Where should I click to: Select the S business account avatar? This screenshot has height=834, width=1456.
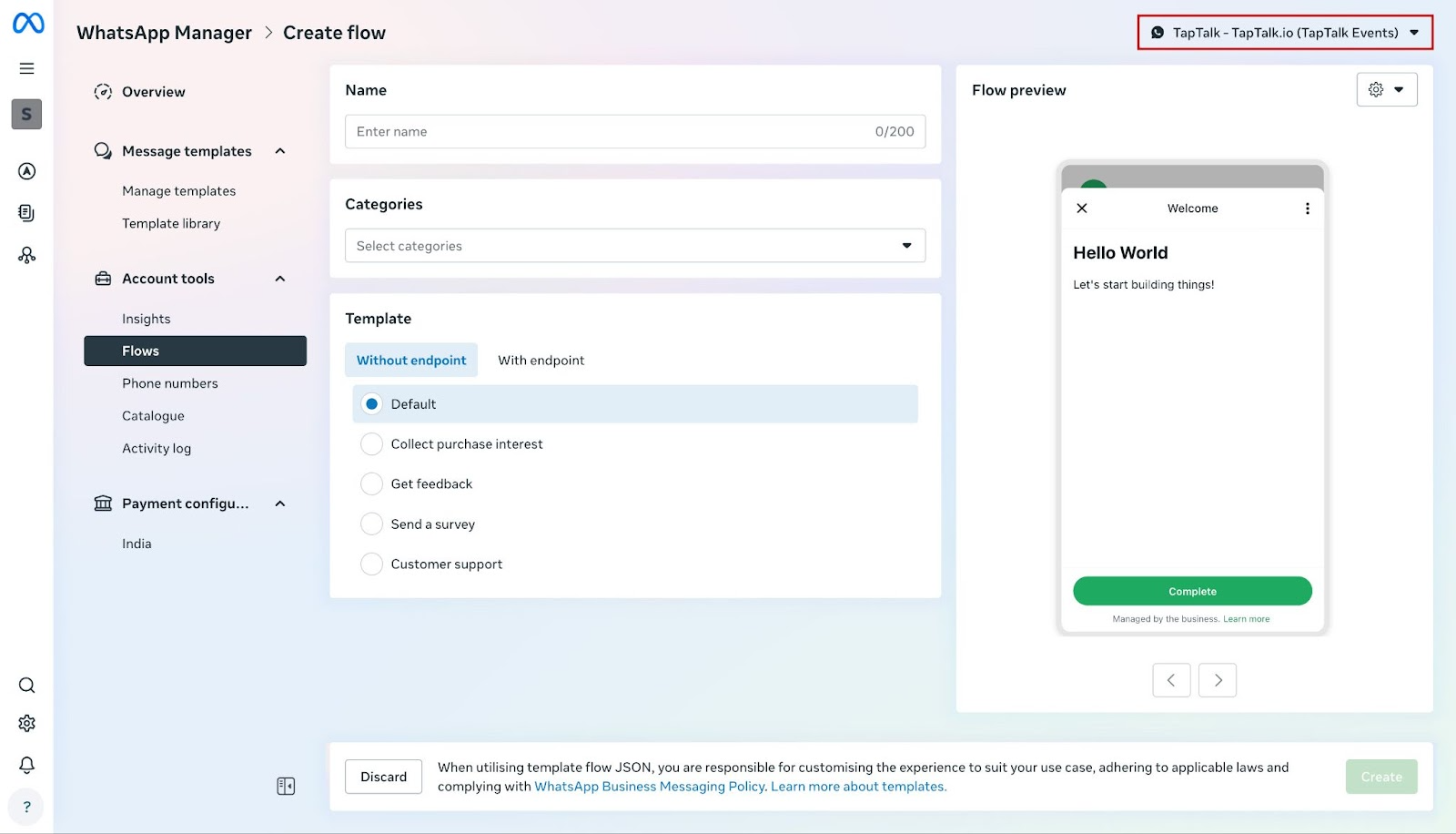pyautogui.click(x=26, y=114)
